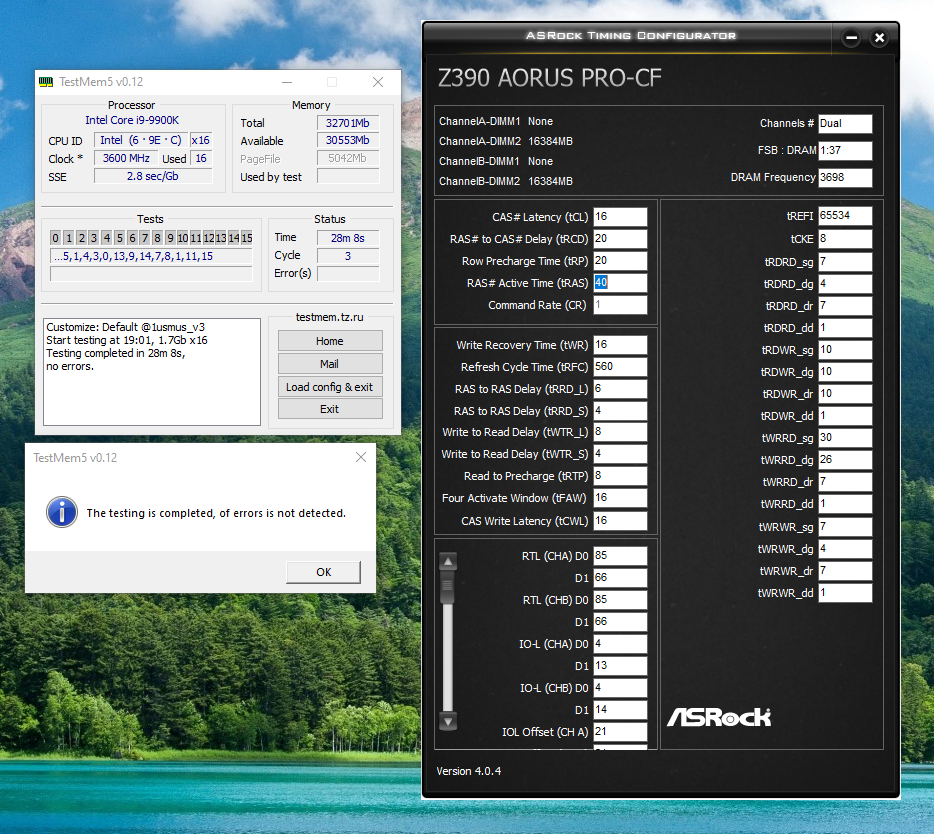This screenshot has width=934, height=834.
Task: Click the Total memory 32701Mb value
Action: (347, 123)
